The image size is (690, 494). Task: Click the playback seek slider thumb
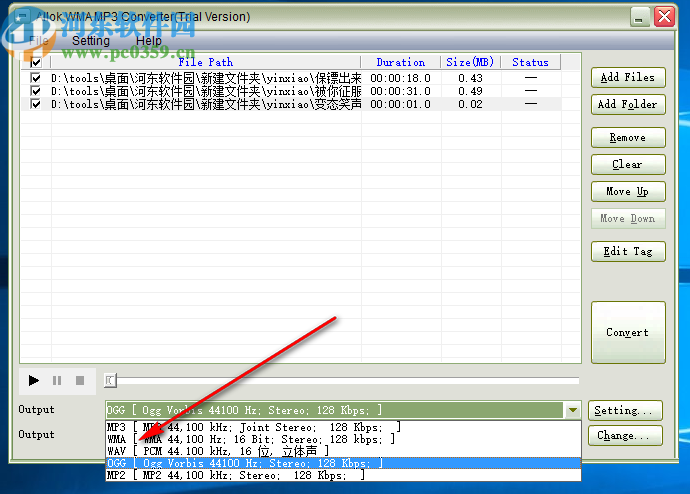(110, 381)
